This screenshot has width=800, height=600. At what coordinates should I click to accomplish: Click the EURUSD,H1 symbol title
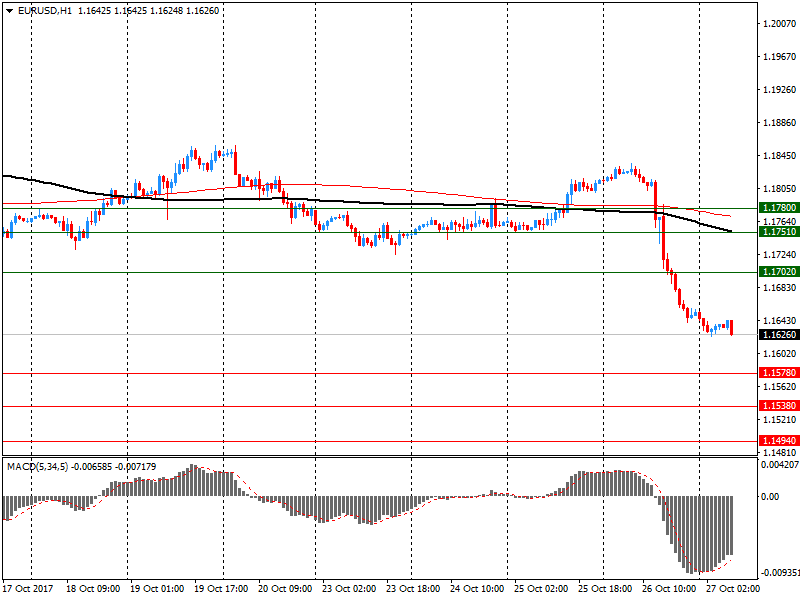tap(45, 11)
